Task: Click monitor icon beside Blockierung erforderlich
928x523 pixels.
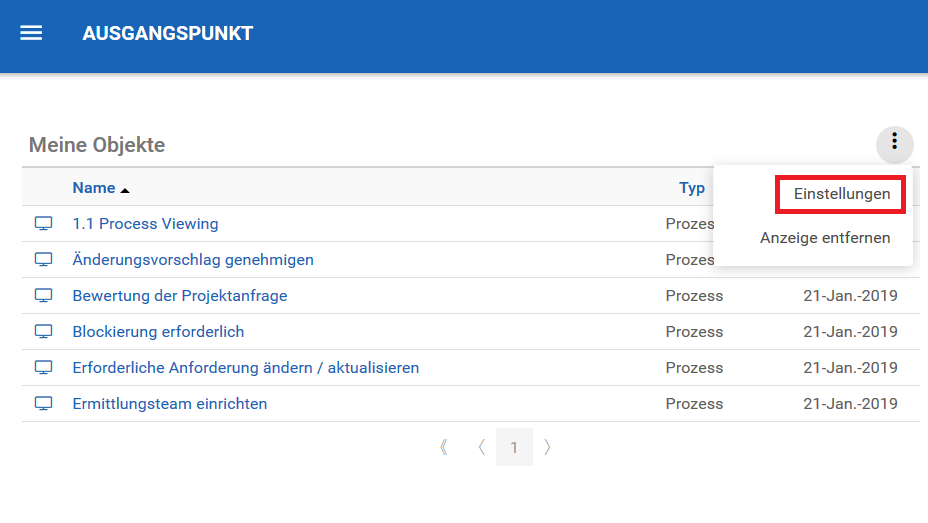Action: pyautogui.click(x=44, y=331)
